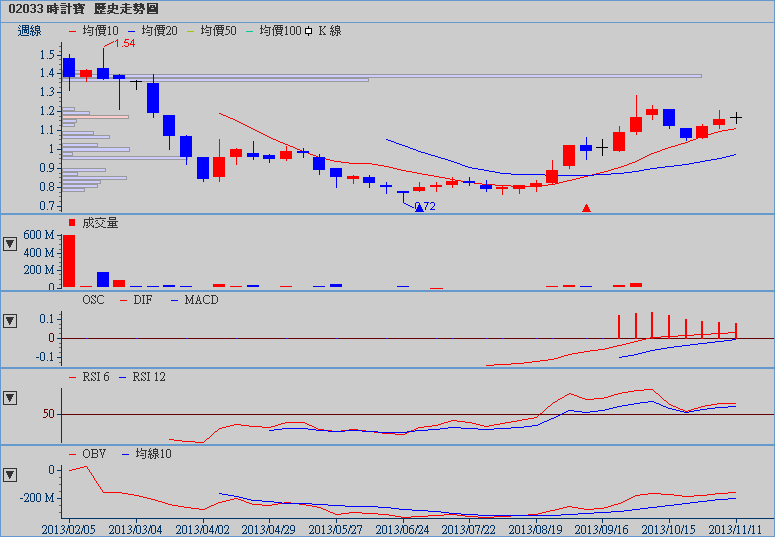Click the red triangle marker on date axis
This screenshot has height=537, width=775.
[x=587, y=208]
